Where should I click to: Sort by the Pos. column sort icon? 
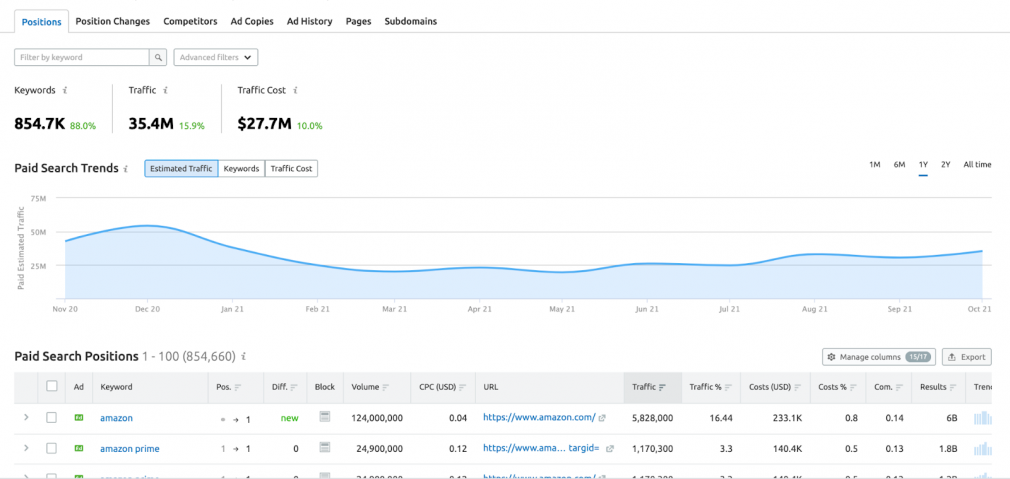pos(238,388)
